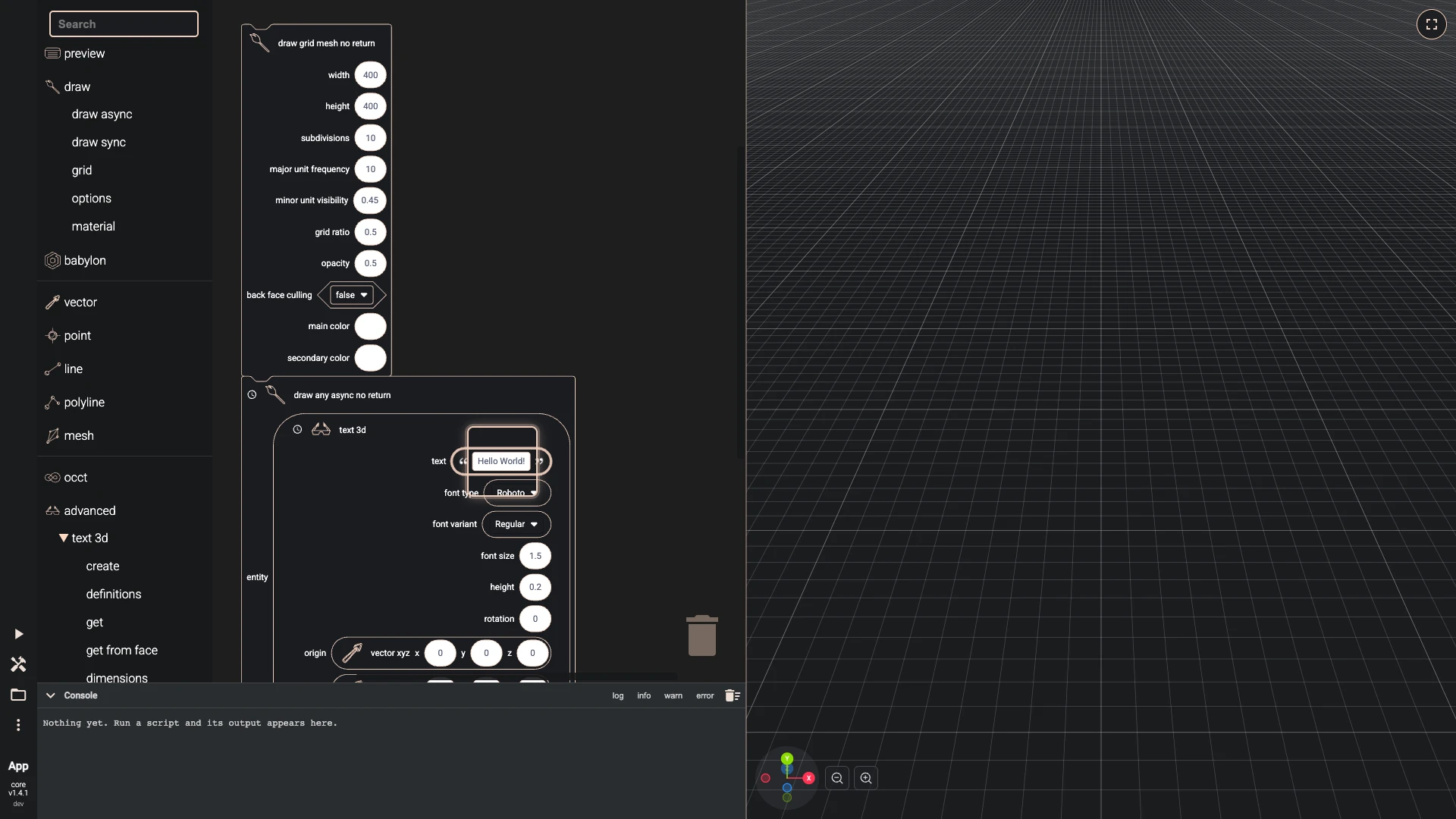Viewport: 1456px width, 819px height.
Task: Open the line category
Action: pos(74,369)
